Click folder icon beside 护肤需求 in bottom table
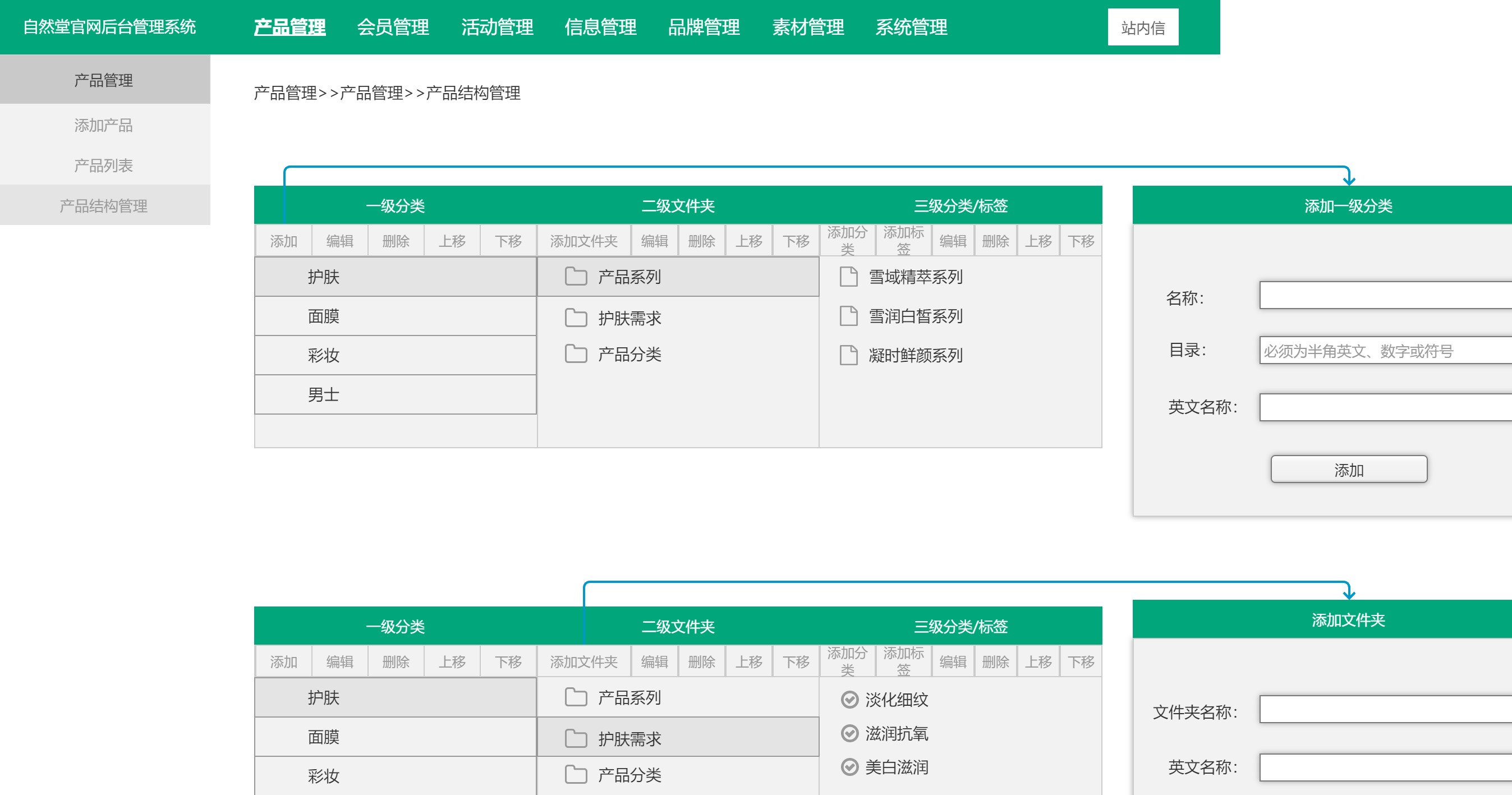The height and width of the screenshot is (795, 1512). 575,738
